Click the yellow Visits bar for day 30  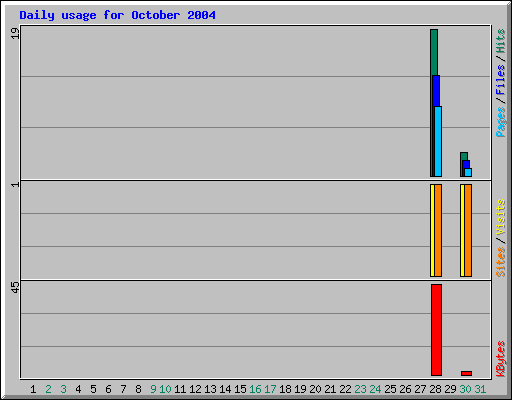pos(462,230)
